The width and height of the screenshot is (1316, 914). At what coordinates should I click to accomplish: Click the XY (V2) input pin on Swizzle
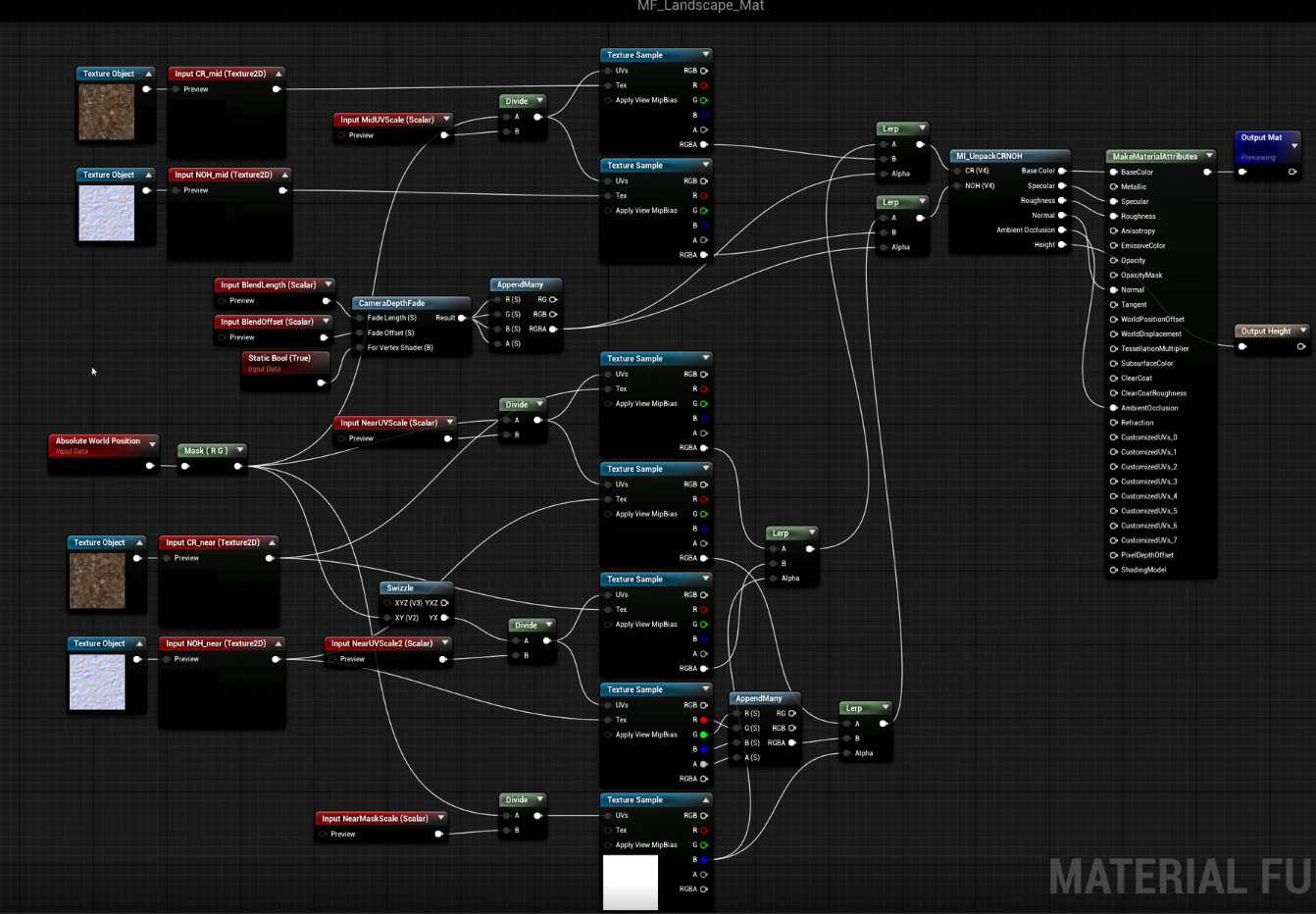tap(387, 618)
